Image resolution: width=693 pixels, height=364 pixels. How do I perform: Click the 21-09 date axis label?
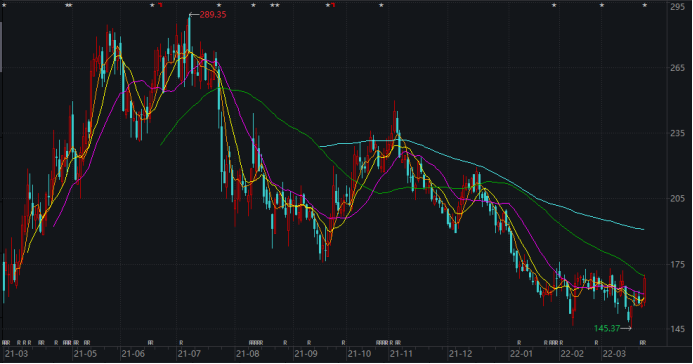306,354
